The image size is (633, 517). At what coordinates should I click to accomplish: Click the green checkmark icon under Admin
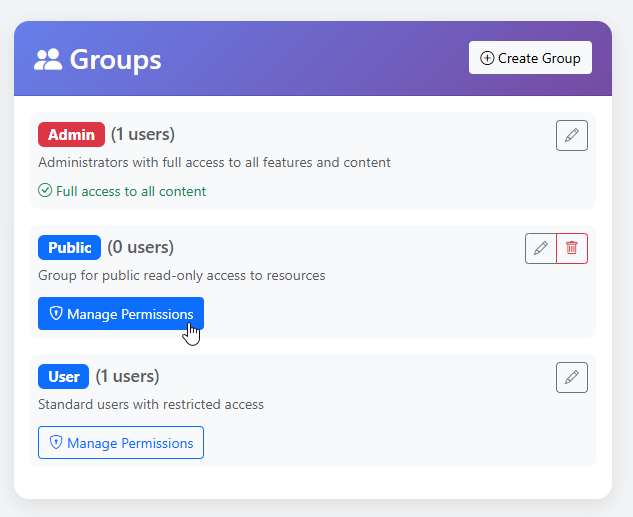point(45,191)
